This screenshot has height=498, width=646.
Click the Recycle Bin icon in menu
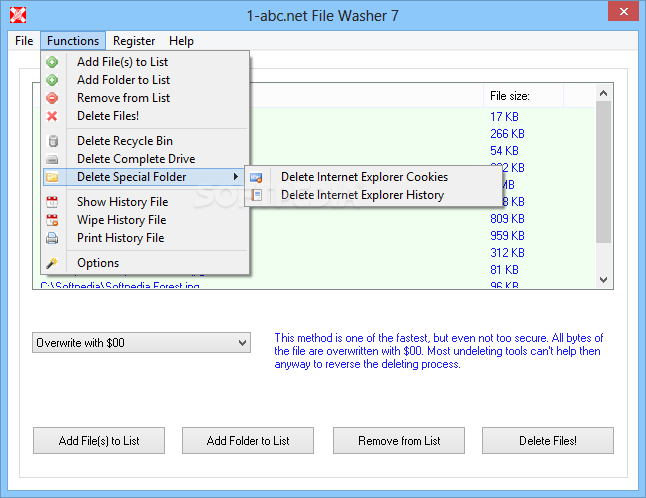(53, 141)
